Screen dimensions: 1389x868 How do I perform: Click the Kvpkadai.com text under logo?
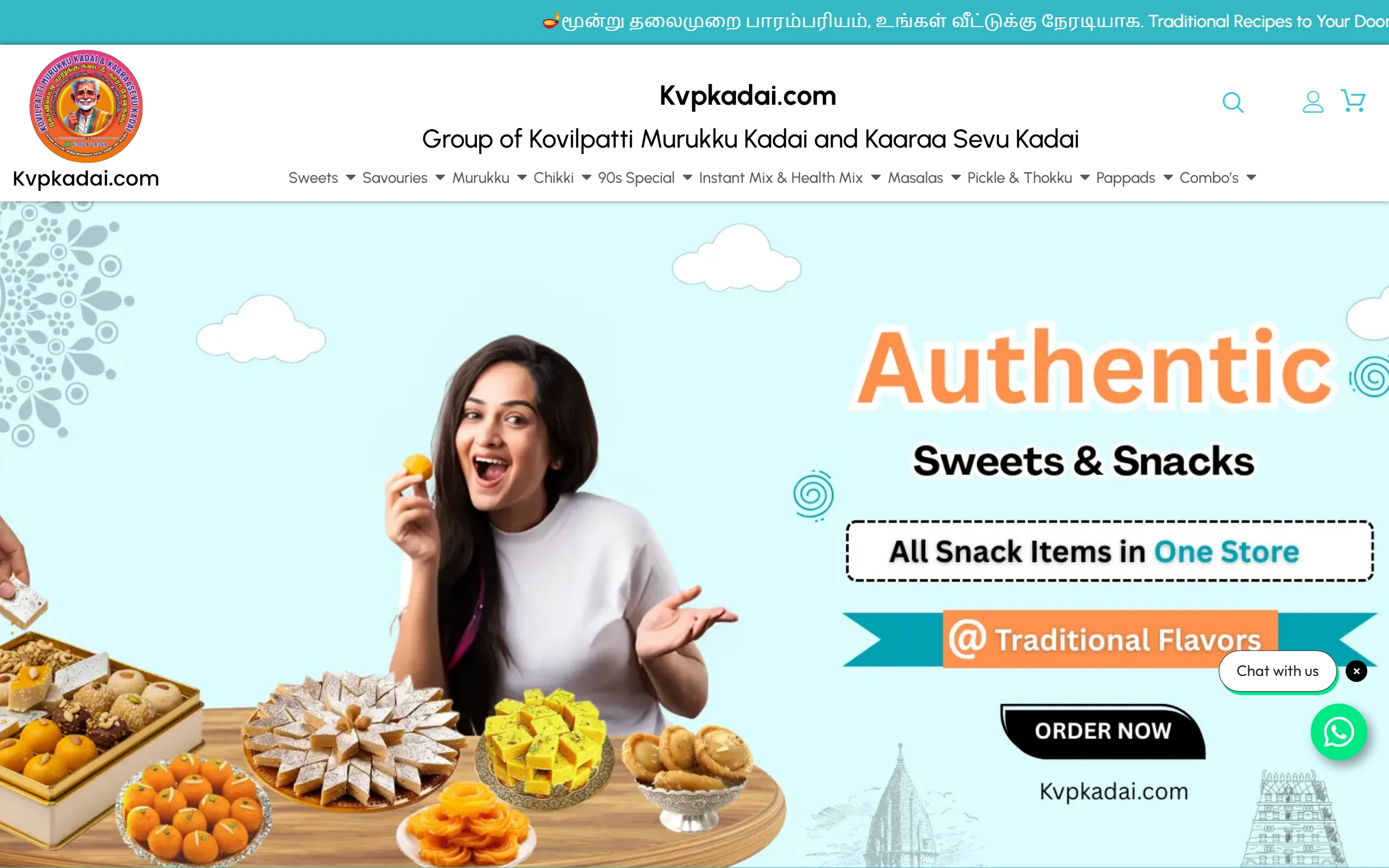pyautogui.click(x=86, y=178)
